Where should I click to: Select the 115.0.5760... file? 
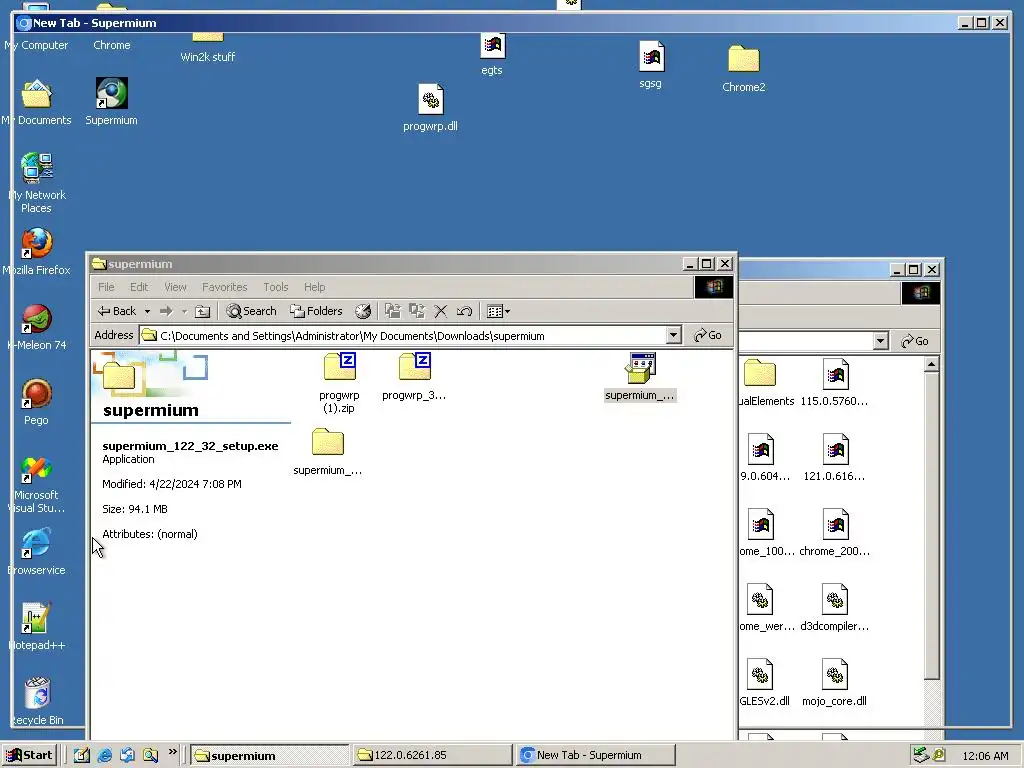coord(835,383)
